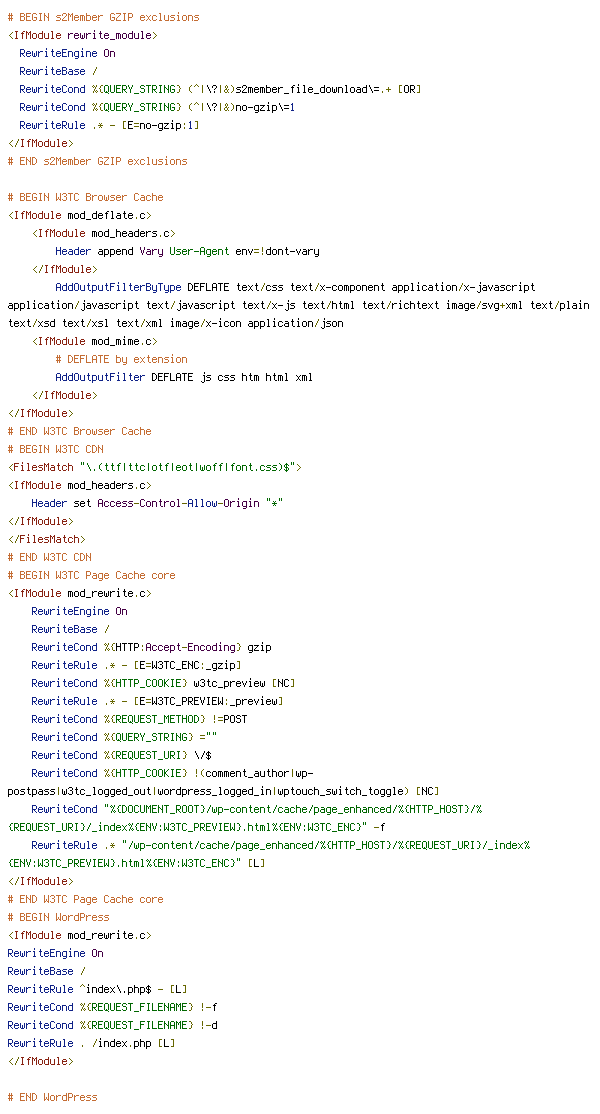The width and height of the screenshot is (600, 1114).
Task: Click the 'E=W3TC_ENC:_gzip' RewriteRule line
Action: click(x=136, y=665)
